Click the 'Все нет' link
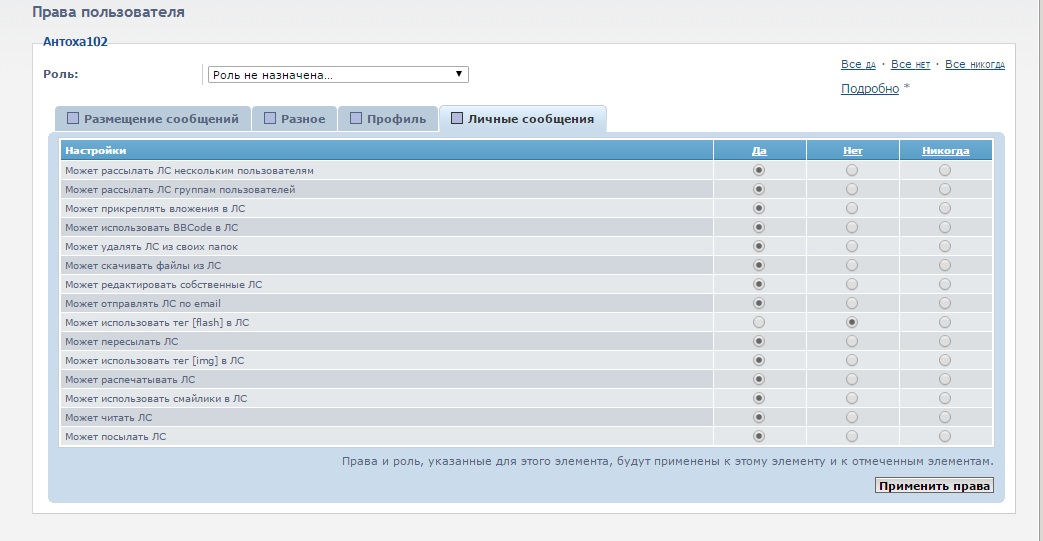 pos(910,65)
